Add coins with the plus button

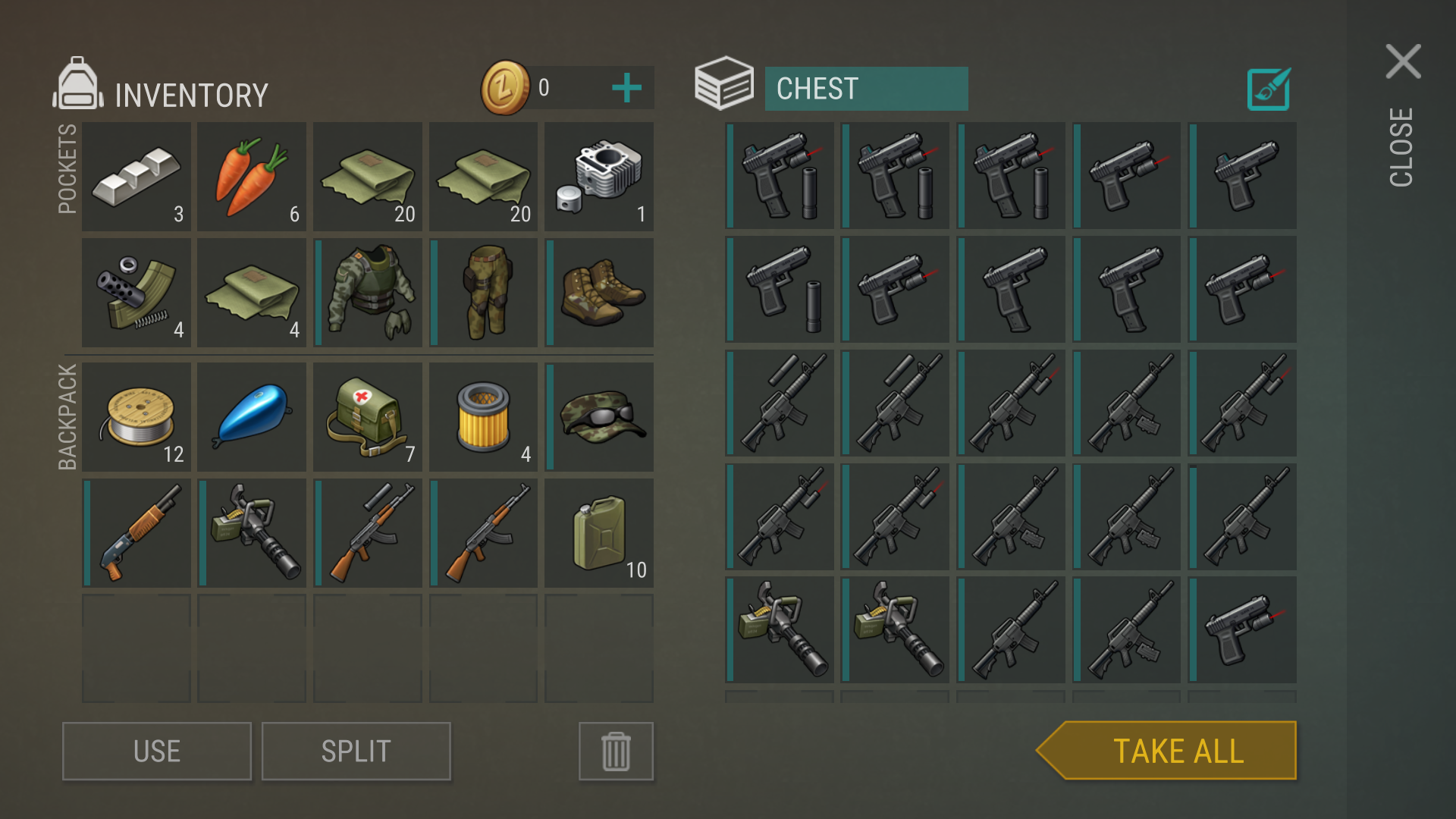coord(626,88)
